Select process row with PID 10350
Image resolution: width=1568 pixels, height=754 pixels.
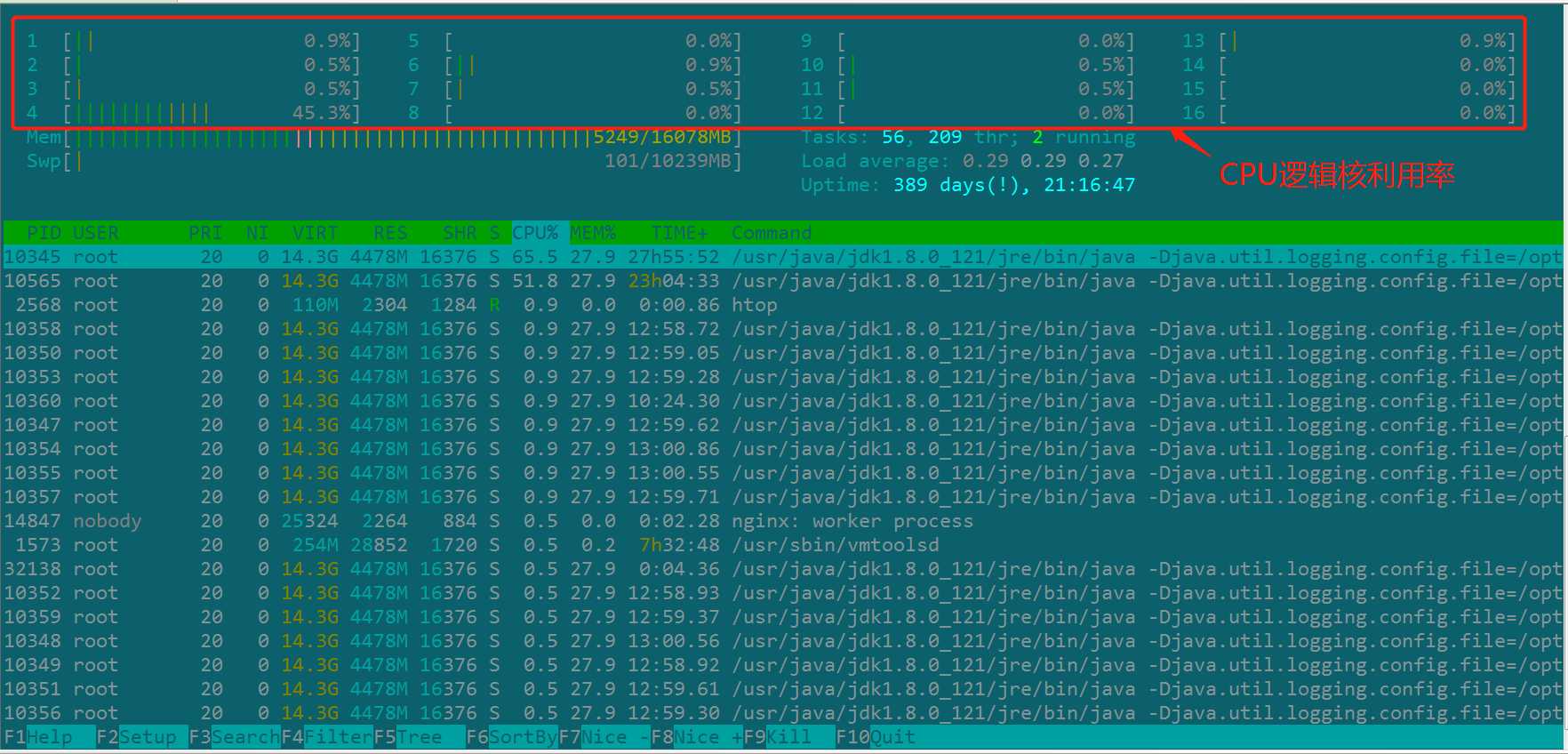(x=783, y=353)
